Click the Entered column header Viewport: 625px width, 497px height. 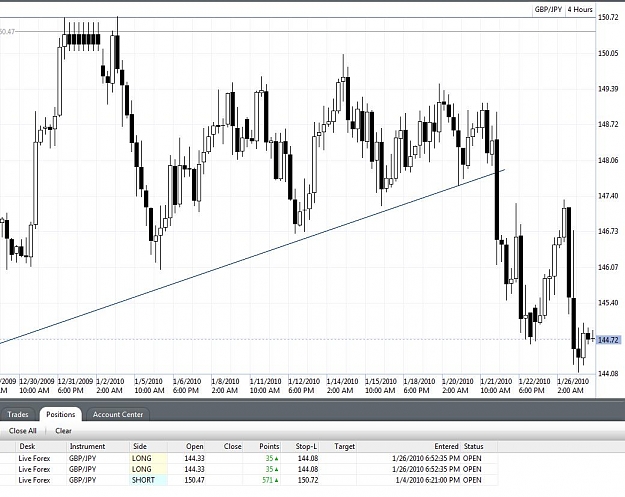click(446, 446)
